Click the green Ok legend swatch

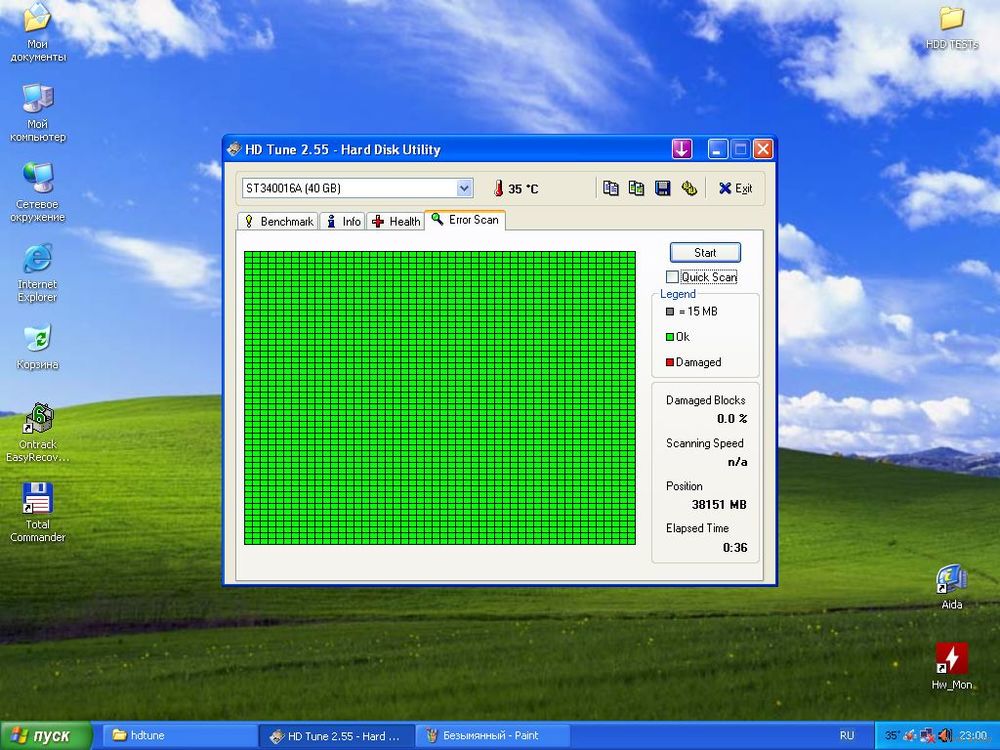[x=670, y=337]
